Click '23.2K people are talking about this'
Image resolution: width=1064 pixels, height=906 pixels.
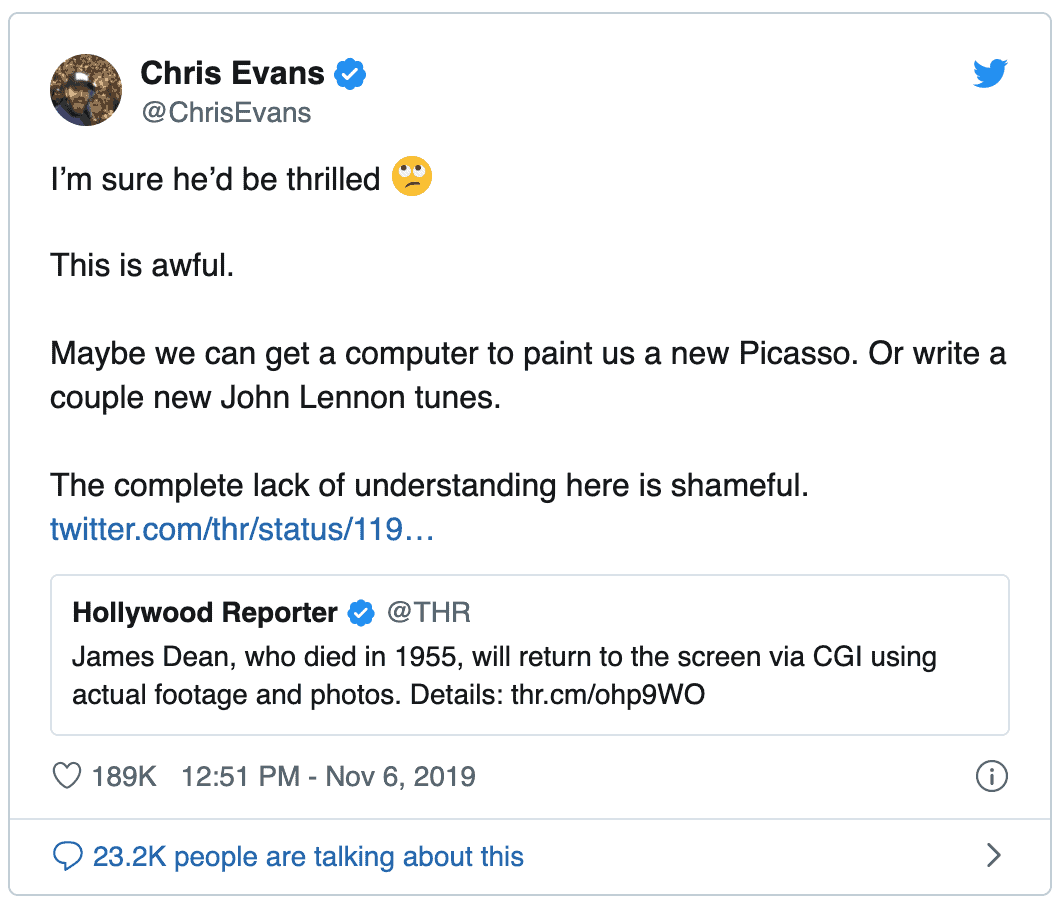pos(305,856)
